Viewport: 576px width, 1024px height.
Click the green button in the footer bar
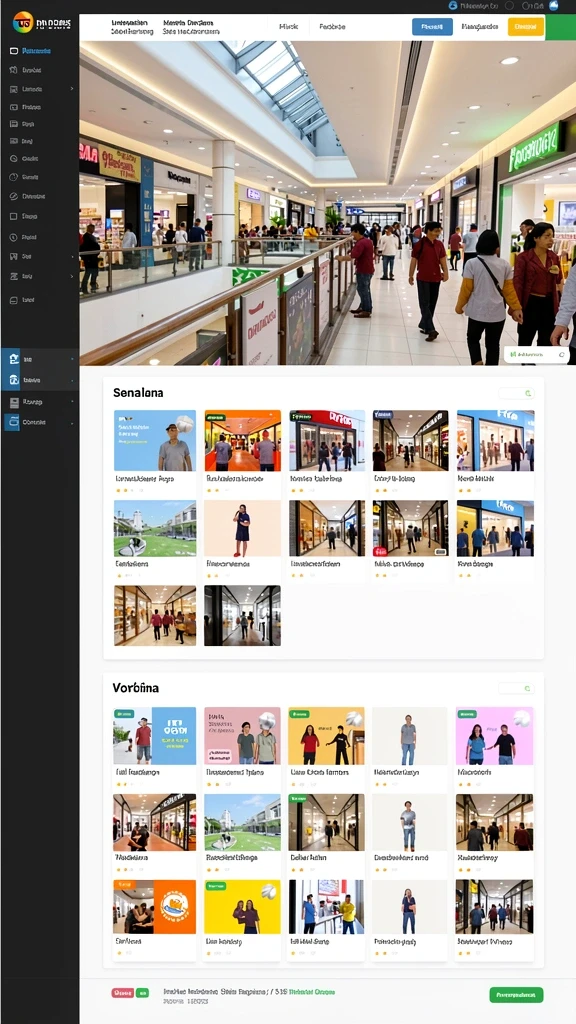pos(516,995)
